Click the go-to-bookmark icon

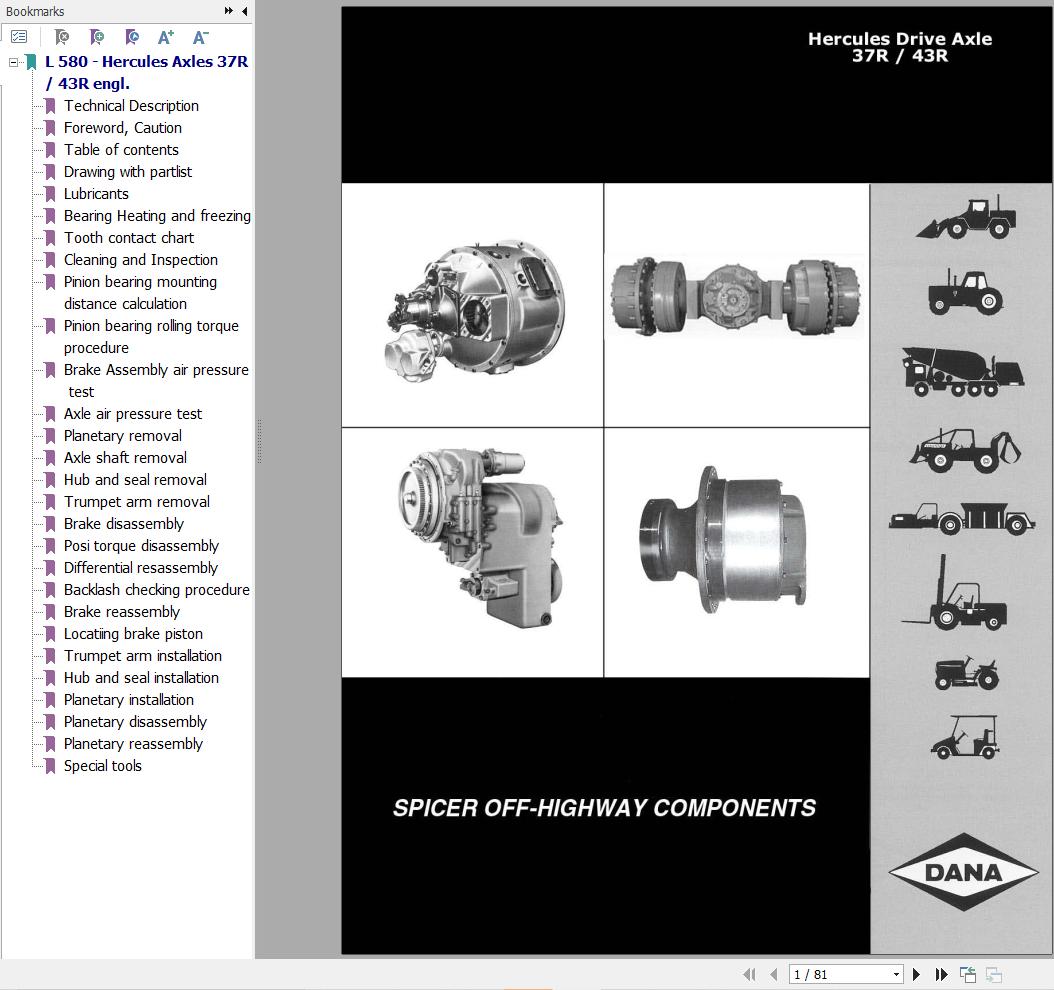point(131,36)
